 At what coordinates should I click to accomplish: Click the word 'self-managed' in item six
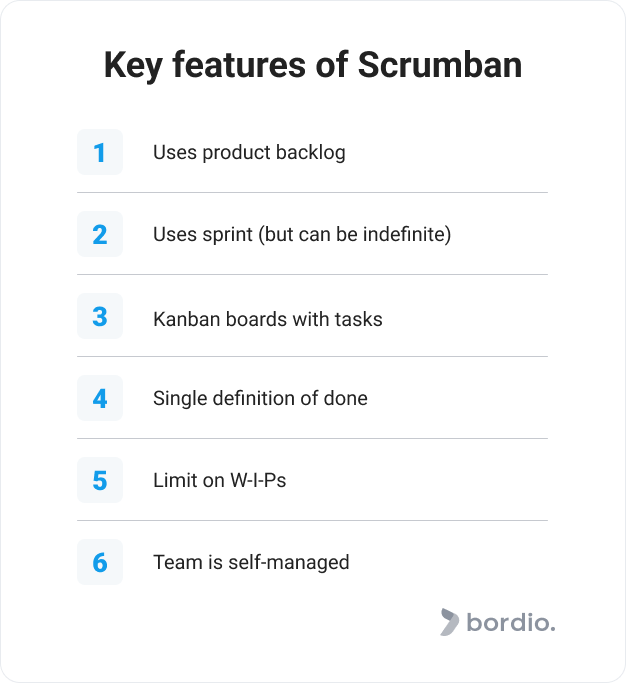click(289, 562)
